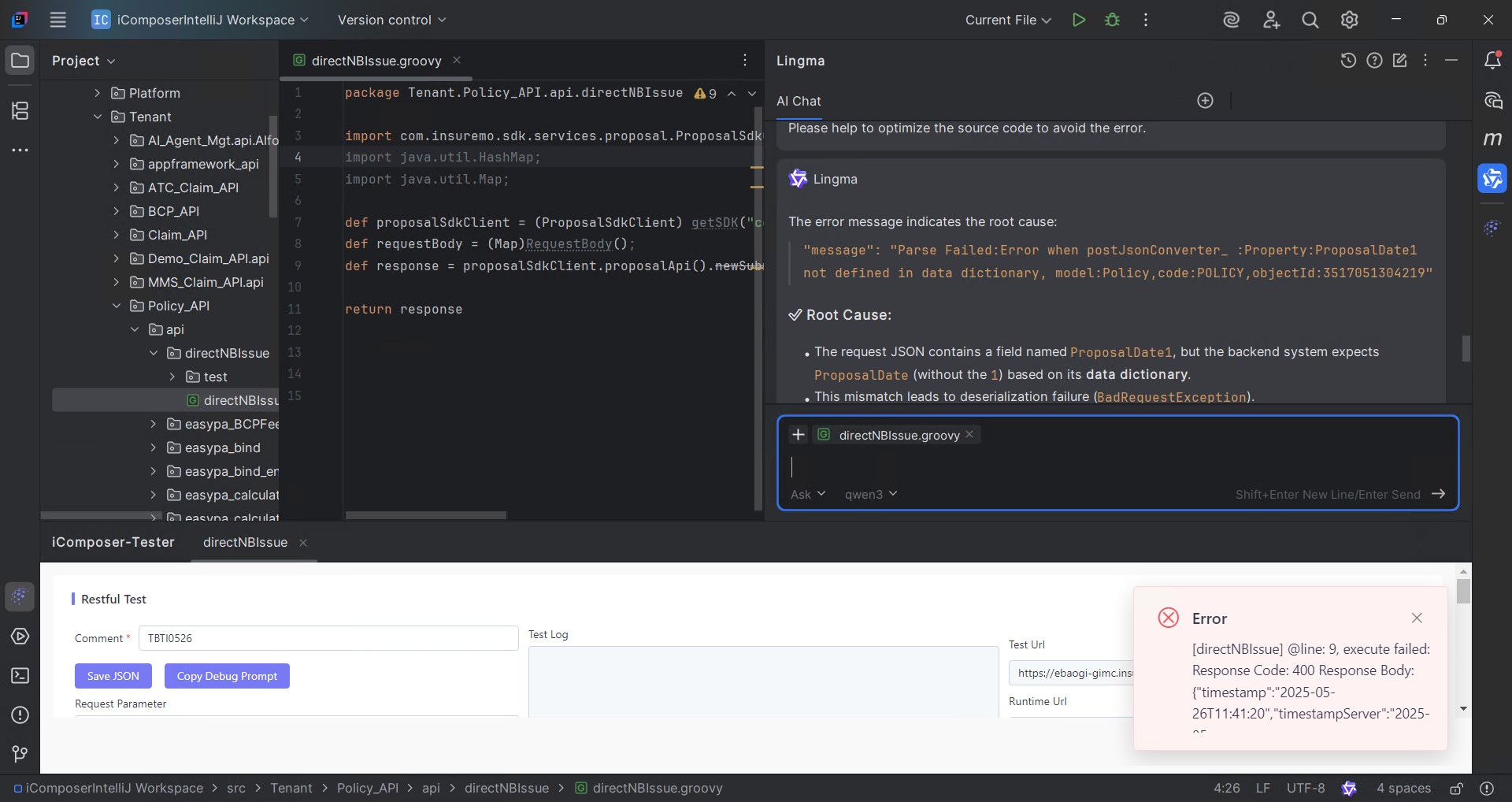1512x802 pixels.
Task: Expand the Platform folder in tree
Action: point(97,93)
